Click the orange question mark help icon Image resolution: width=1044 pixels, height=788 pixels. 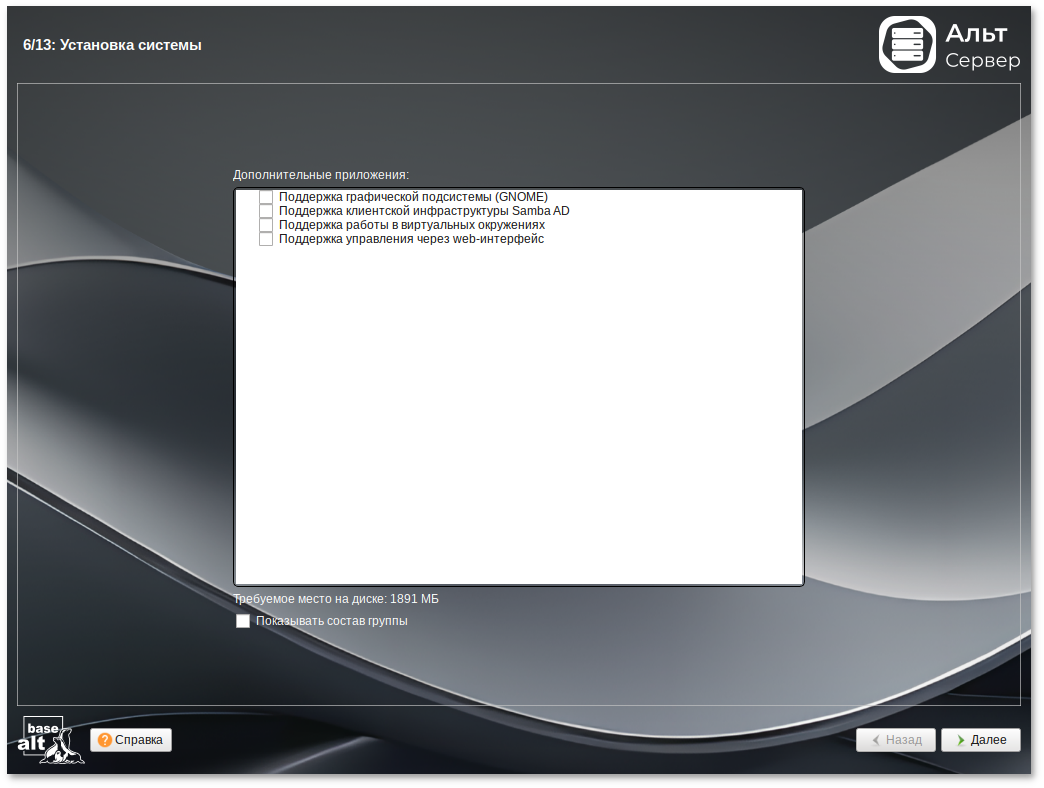coord(105,740)
